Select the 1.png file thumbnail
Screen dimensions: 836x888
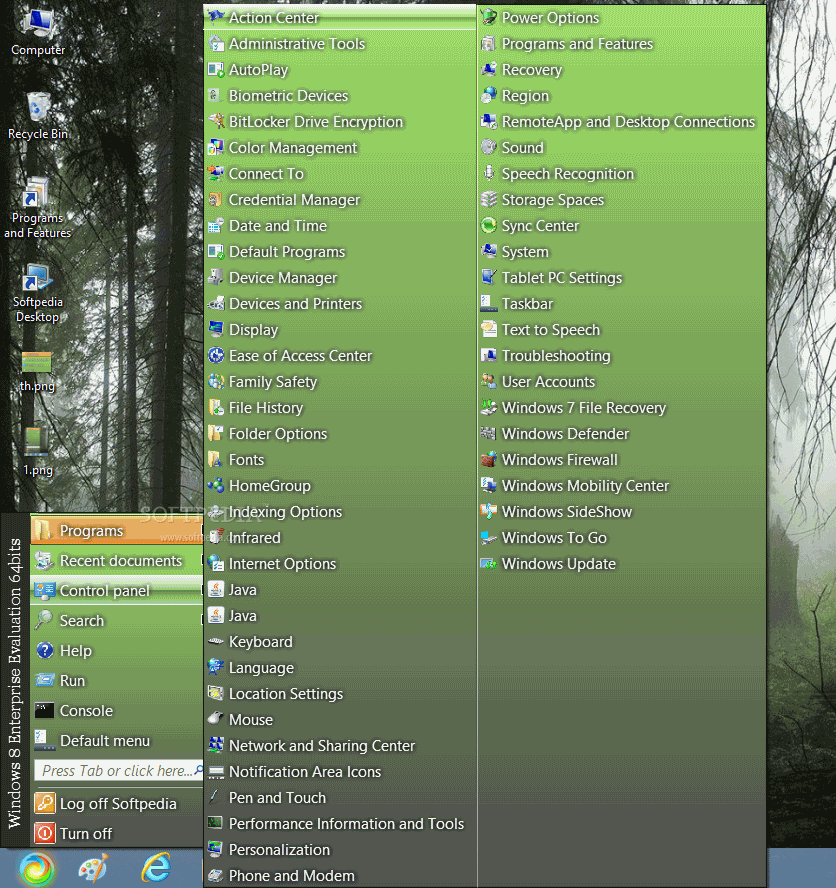(x=36, y=442)
